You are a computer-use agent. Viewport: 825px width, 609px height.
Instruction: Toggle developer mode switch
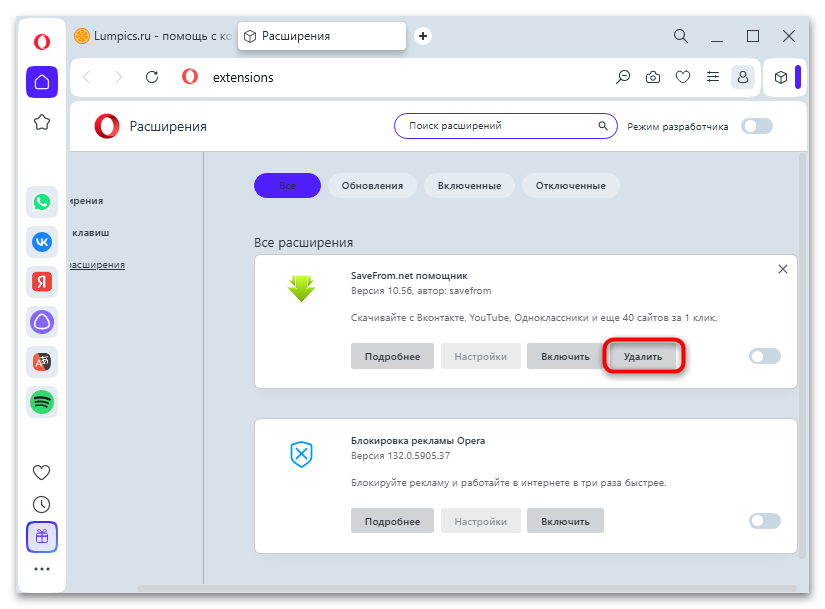(x=757, y=126)
